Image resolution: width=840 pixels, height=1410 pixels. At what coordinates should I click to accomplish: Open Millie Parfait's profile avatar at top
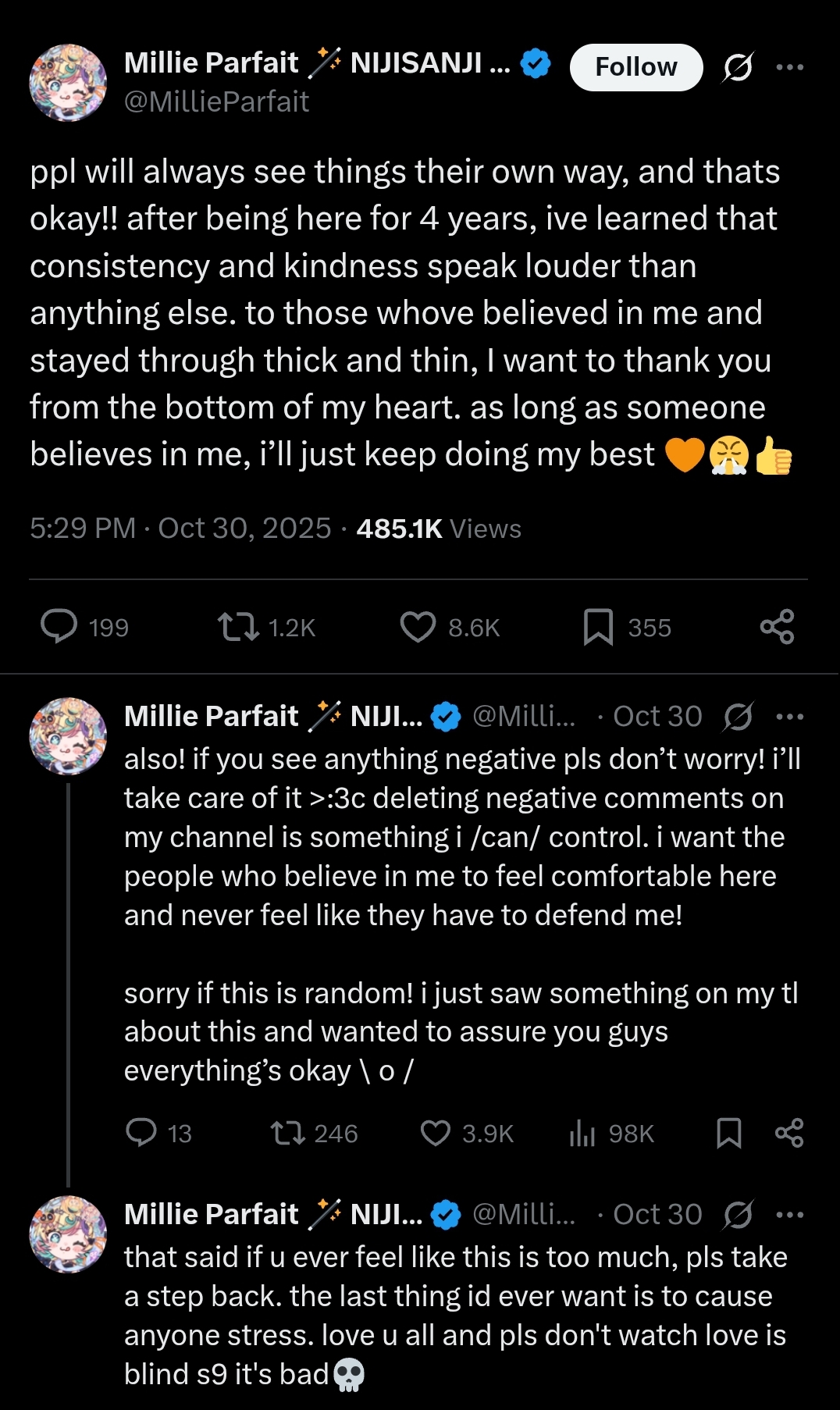68,83
